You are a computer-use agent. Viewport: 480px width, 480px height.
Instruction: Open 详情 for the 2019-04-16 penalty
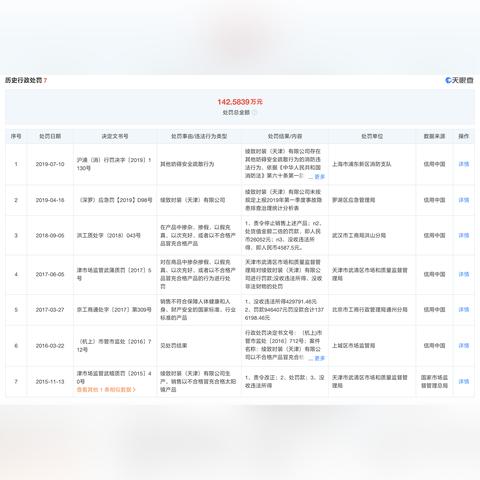coord(464,200)
